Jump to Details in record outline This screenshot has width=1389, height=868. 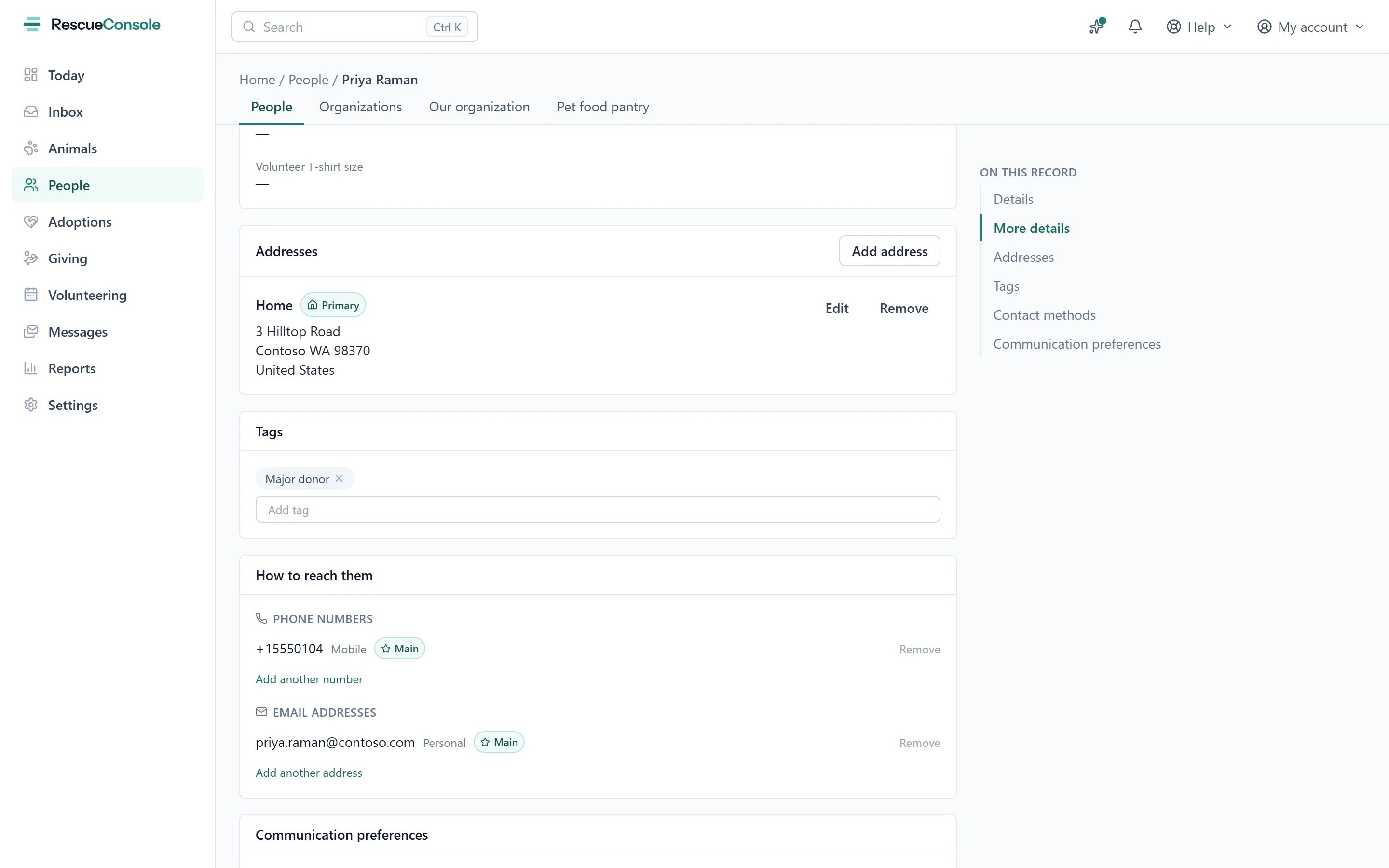tap(1013, 199)
